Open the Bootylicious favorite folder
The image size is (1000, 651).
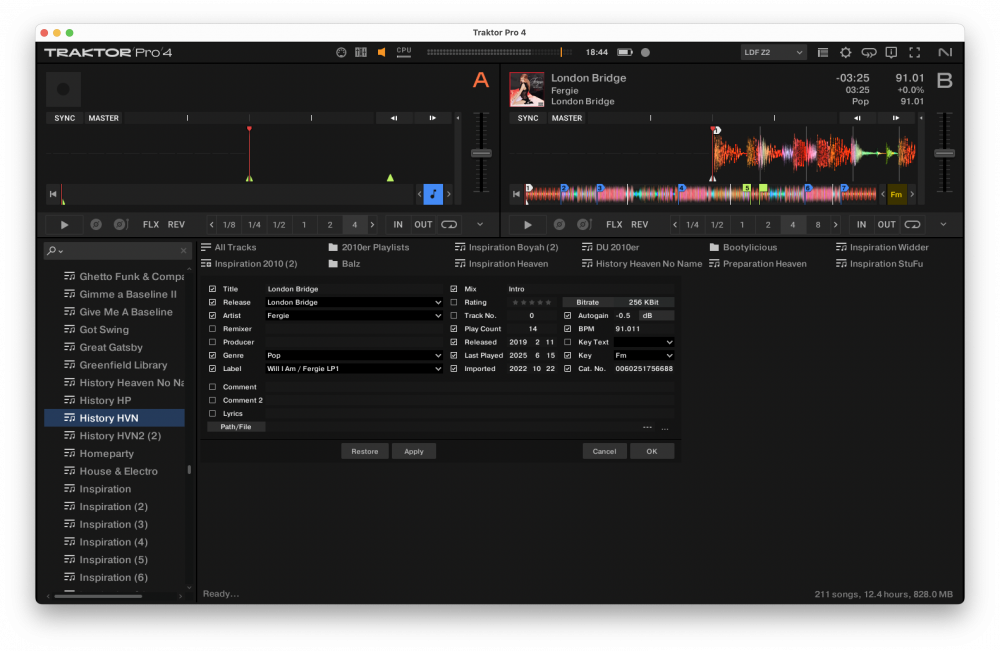pos(743,247)
